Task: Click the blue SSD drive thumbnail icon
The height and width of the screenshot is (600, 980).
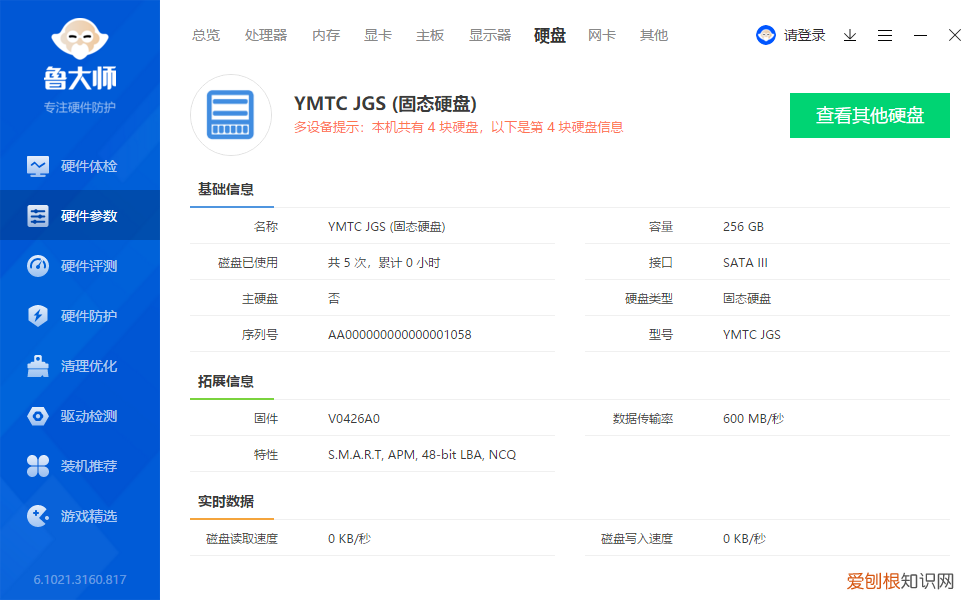Action: click(x=231, y=115)
